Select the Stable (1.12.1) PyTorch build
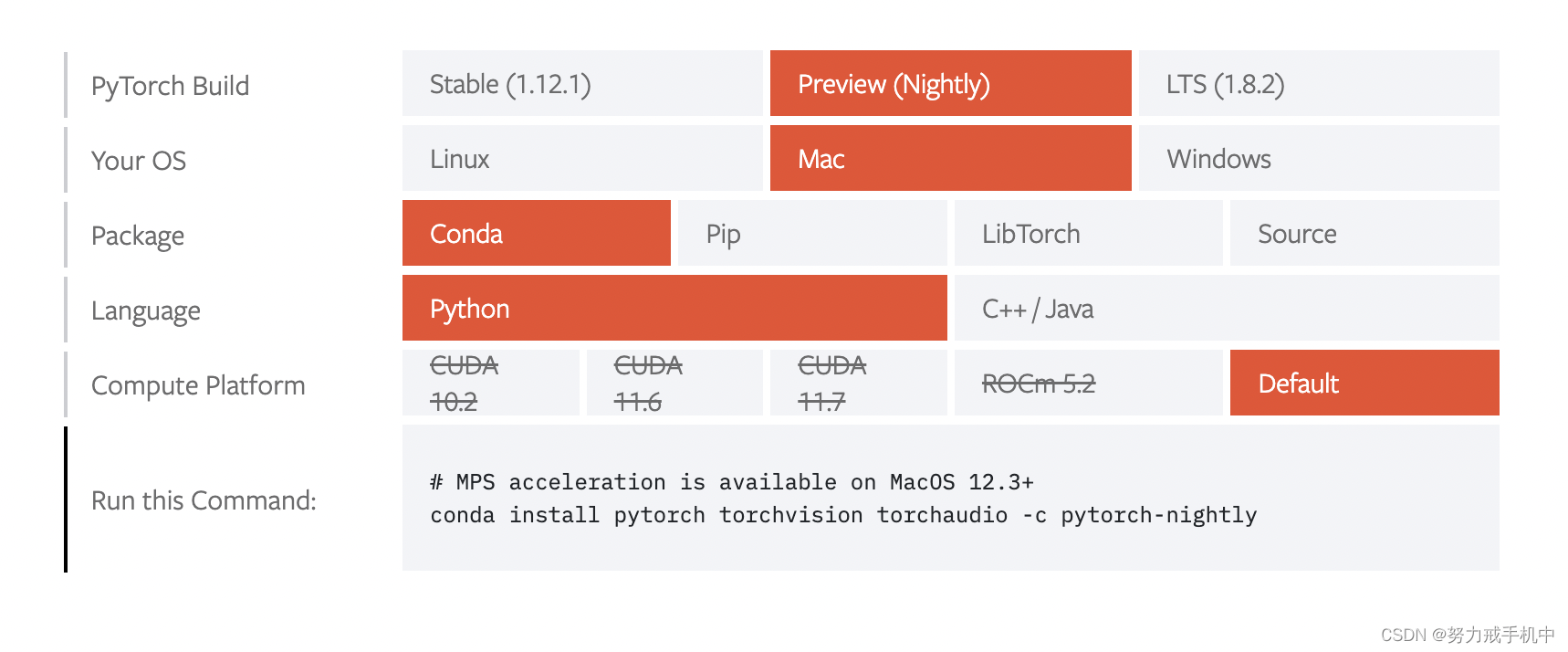The width and height of the screenshot is (1568, 652). pyautogui.click(x=581, y=83)
